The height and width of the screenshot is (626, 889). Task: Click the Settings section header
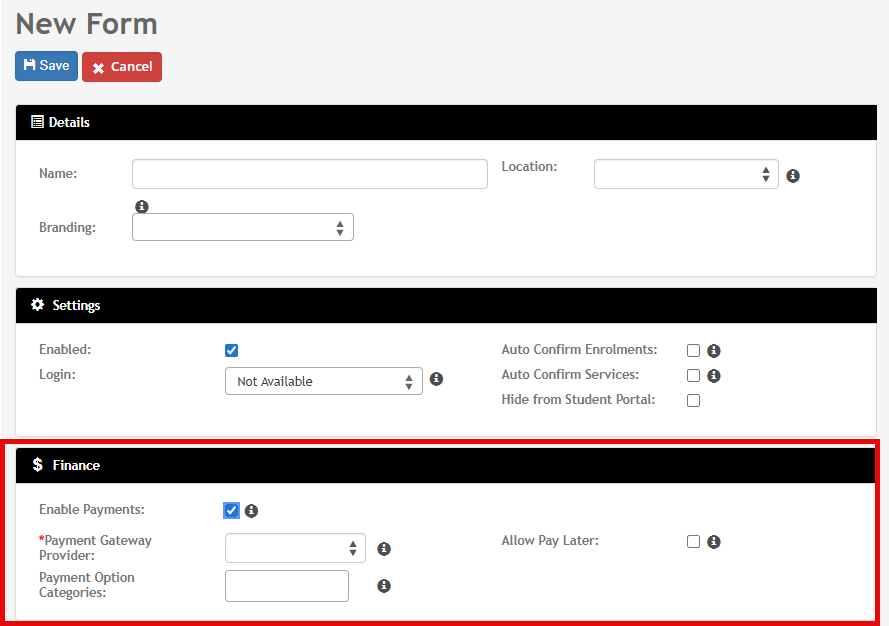(446, 306)
